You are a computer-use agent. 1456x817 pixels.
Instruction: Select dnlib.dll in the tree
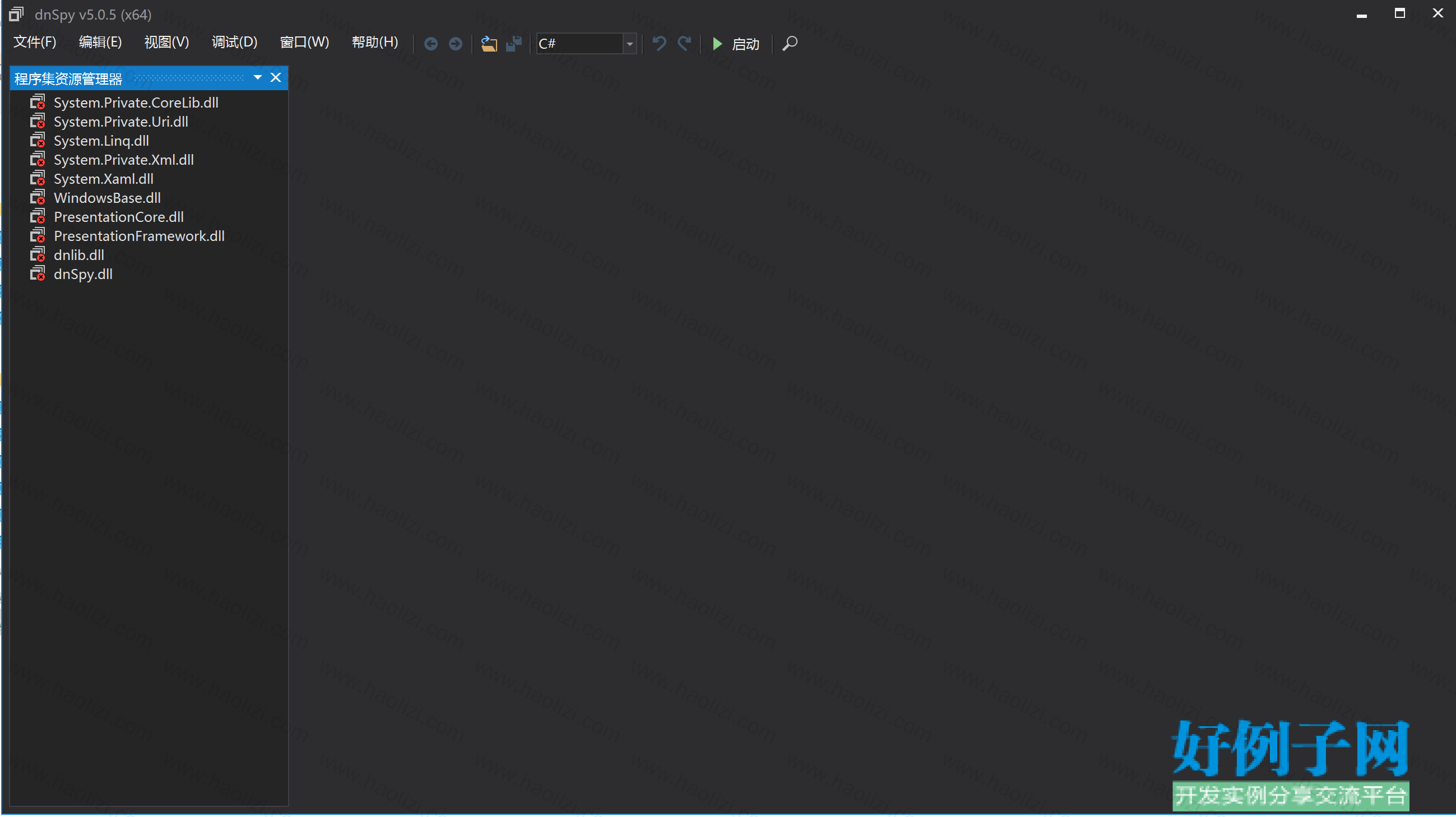click(79, 256)
